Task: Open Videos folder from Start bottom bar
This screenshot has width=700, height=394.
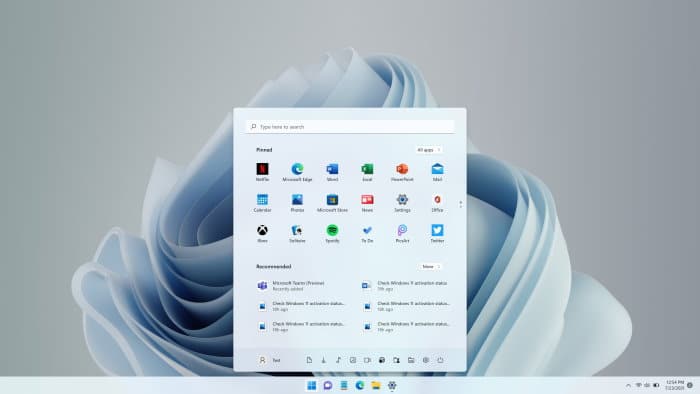Action: coord(367,360)
